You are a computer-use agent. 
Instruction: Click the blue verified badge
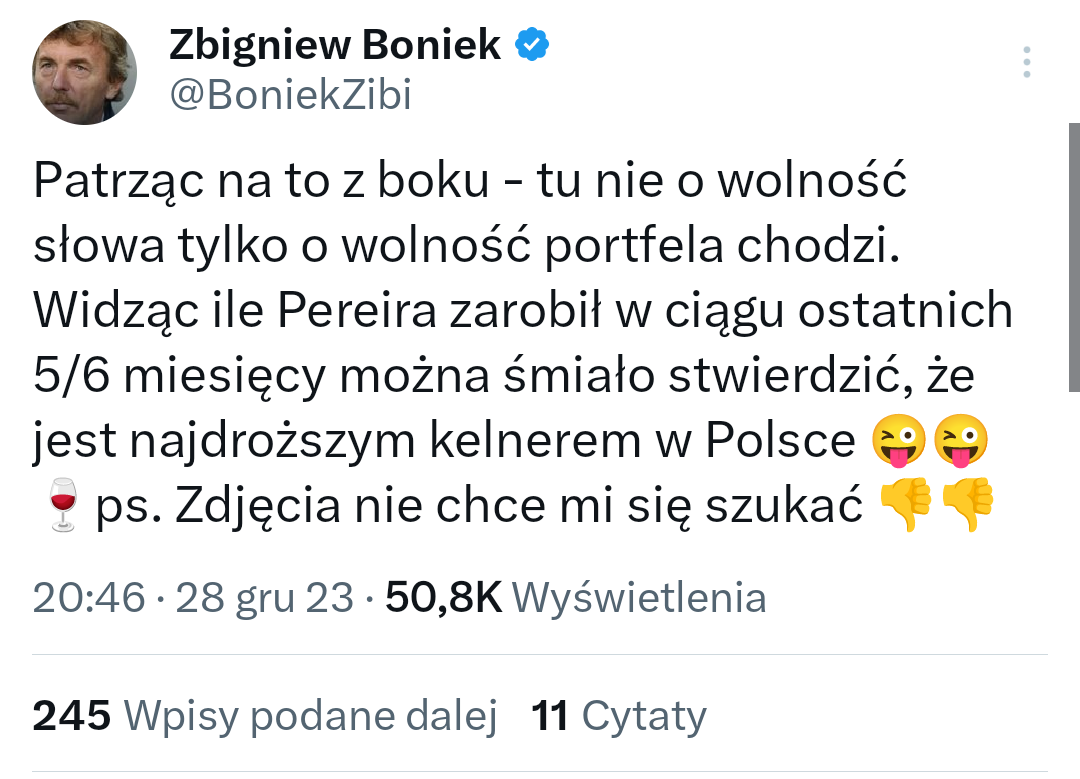[530, 45]
